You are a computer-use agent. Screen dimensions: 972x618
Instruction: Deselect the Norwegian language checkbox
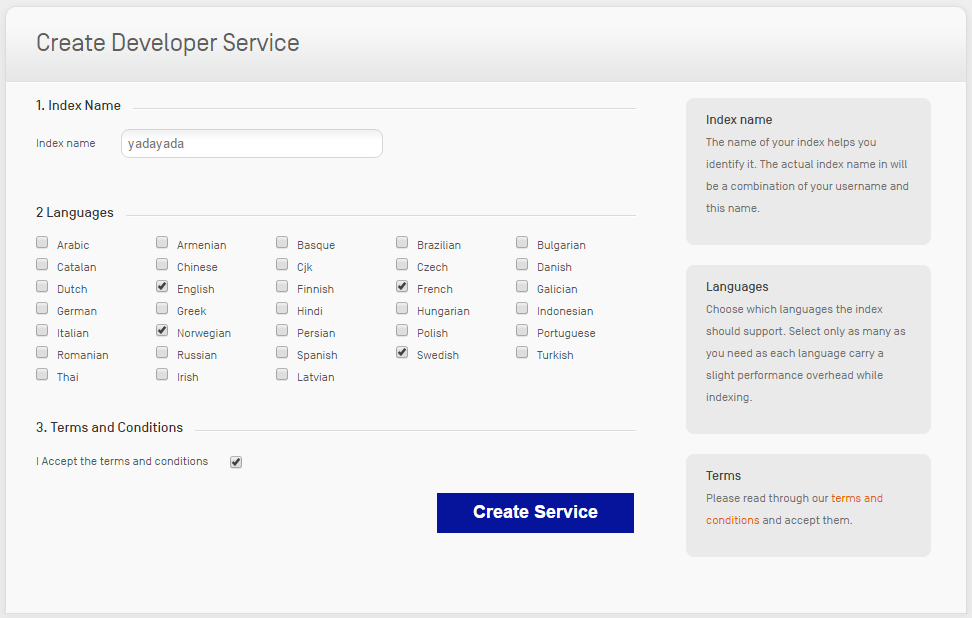pyautogui.click(x=162, y=330)
